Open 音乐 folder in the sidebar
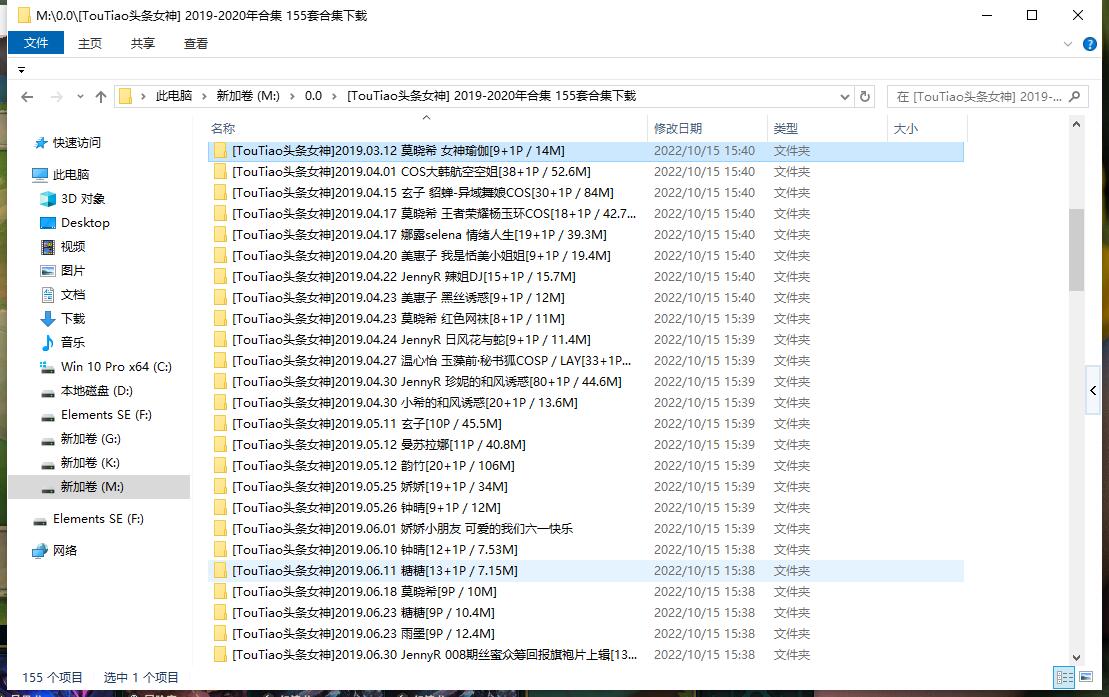 72,343
